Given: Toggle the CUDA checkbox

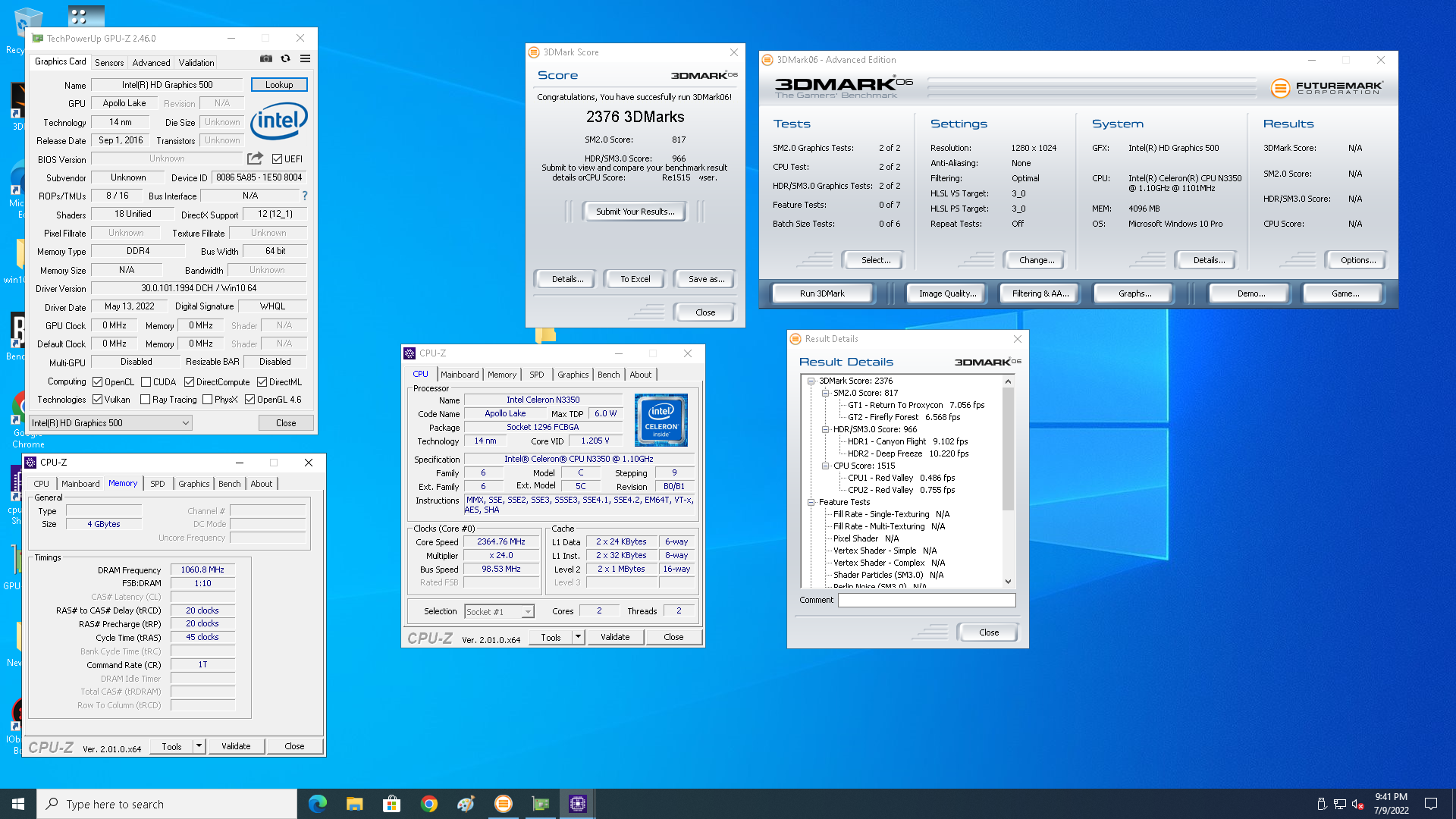Looking at the screenshot, I should (x=146, y=382).
